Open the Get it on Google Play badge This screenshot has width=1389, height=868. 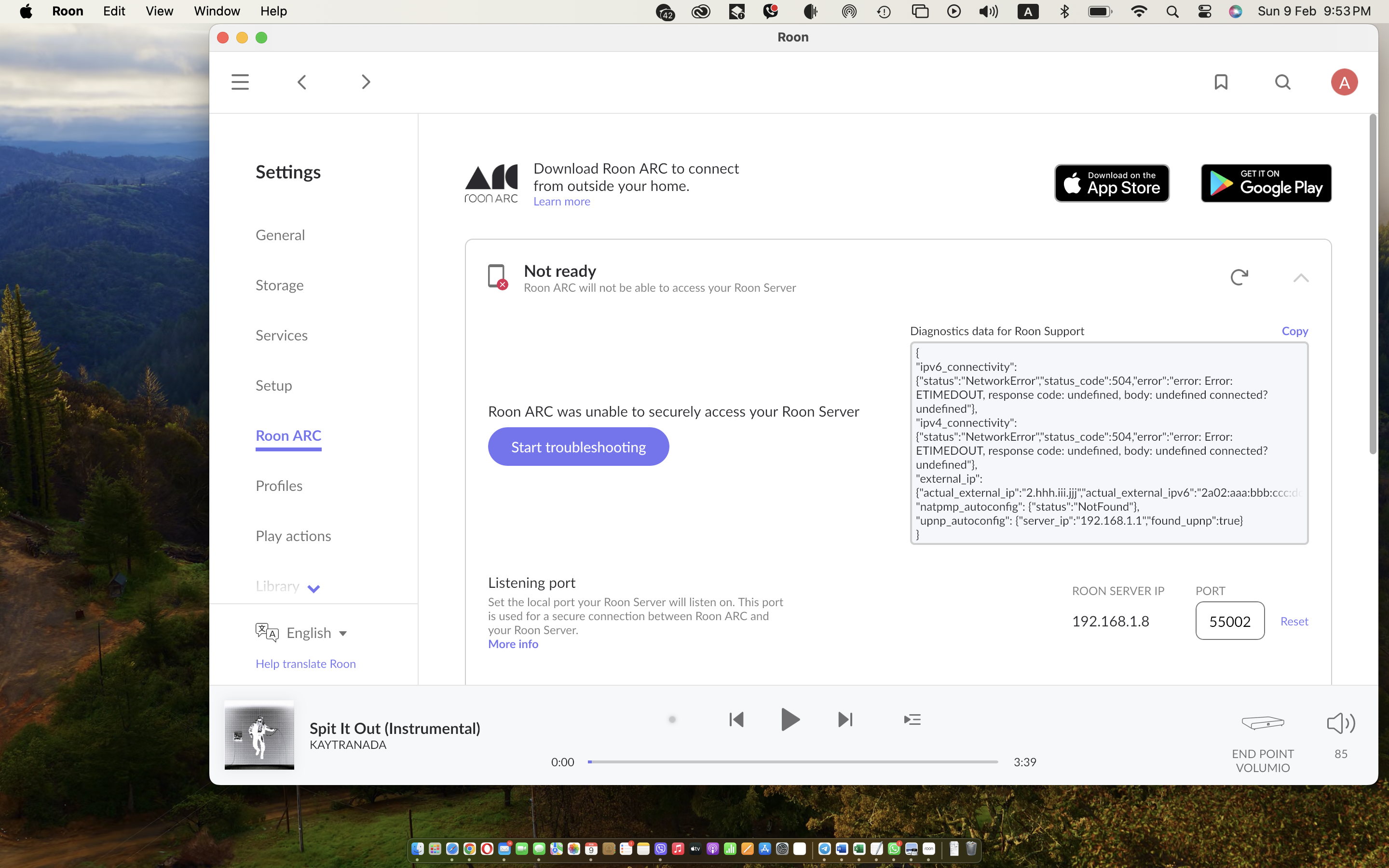coord(1266,183)
